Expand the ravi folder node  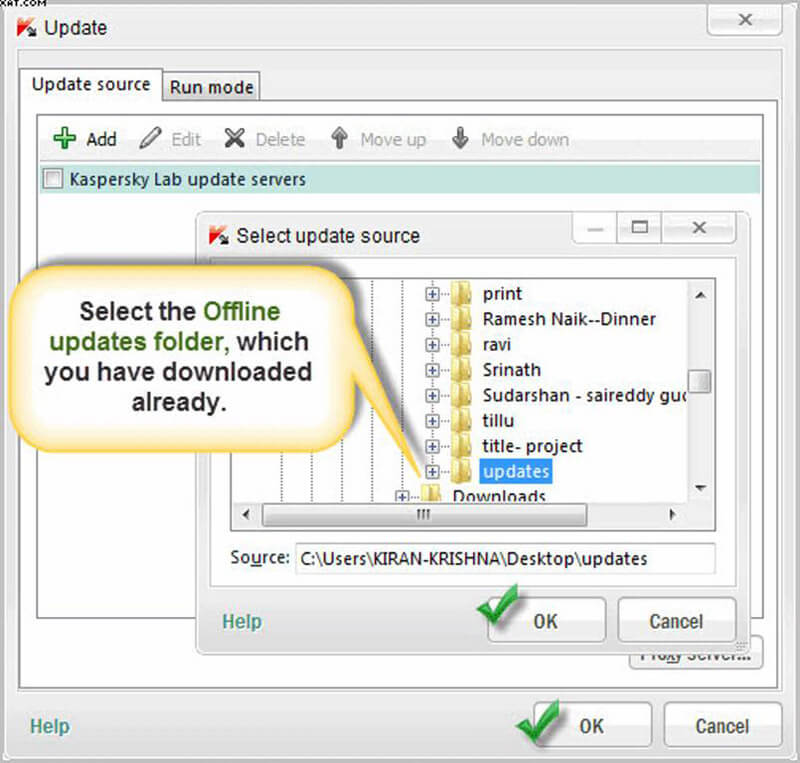point(432,345)
